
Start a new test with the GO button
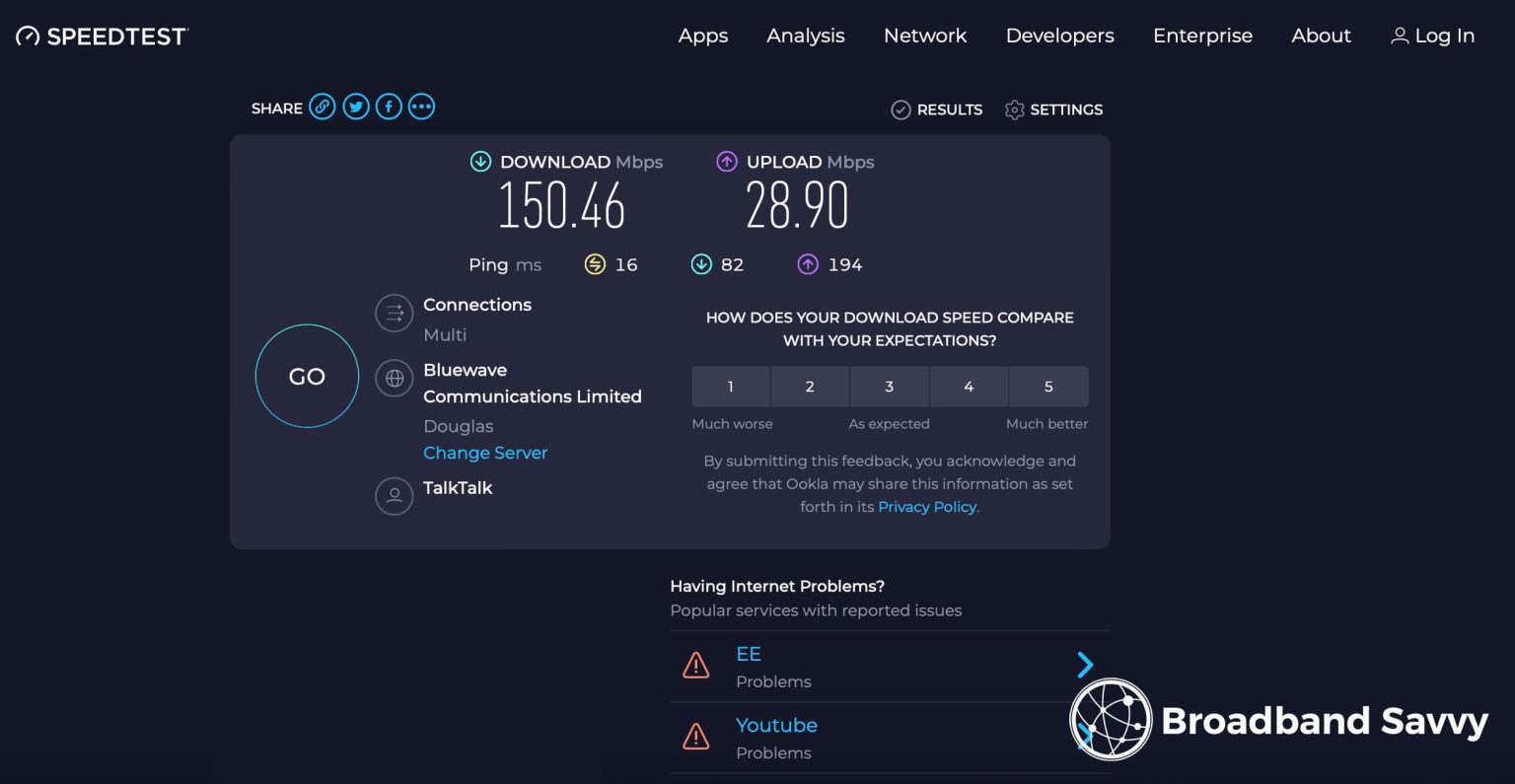point(307,376)
